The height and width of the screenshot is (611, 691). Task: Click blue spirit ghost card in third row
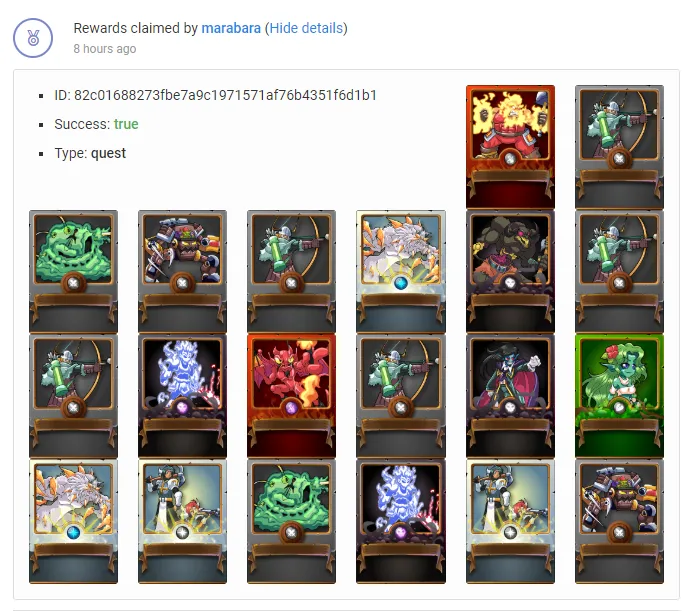182,396
